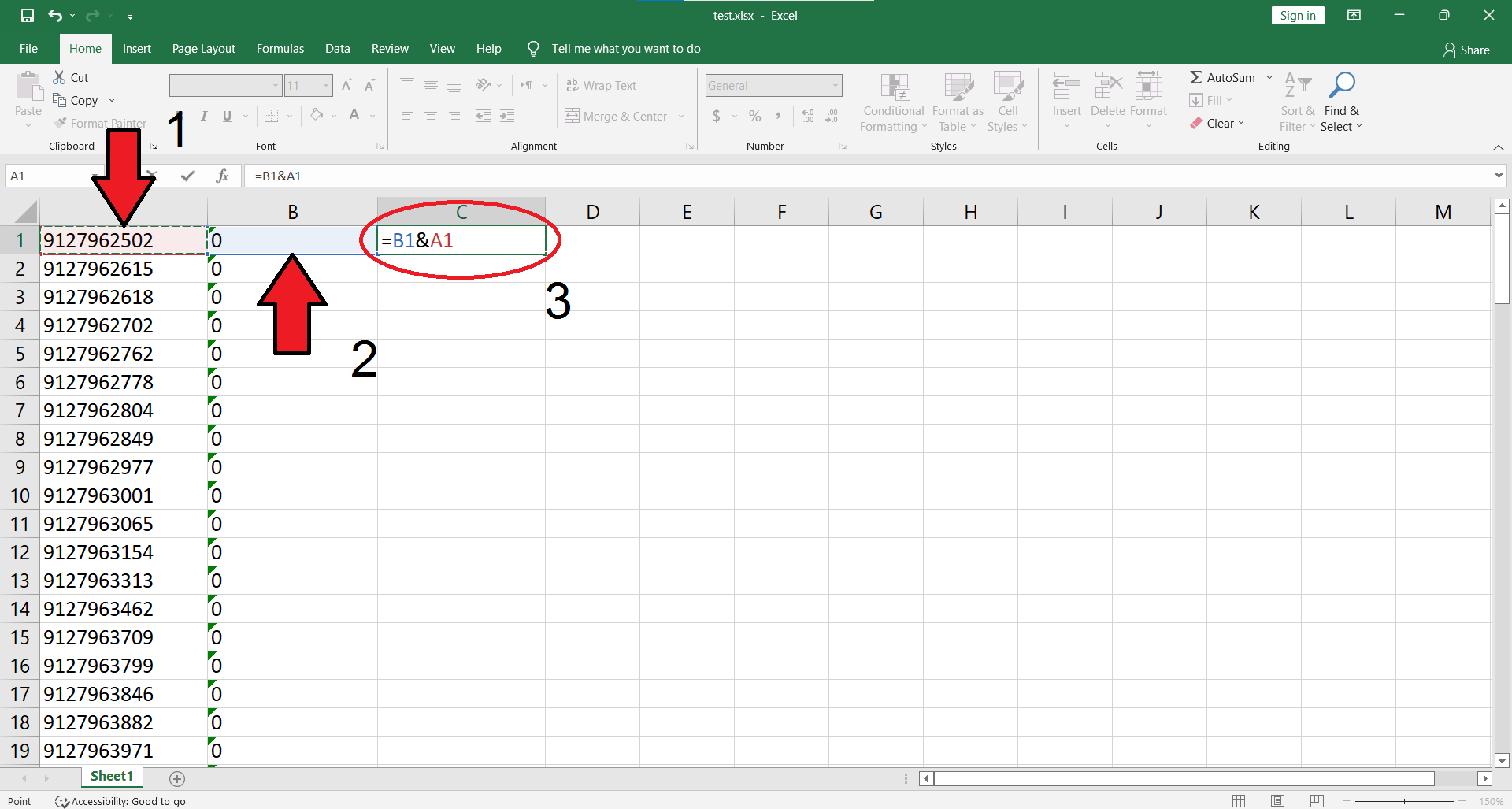Collapse the ribbon with the caret

click(x=1498, y=147)
